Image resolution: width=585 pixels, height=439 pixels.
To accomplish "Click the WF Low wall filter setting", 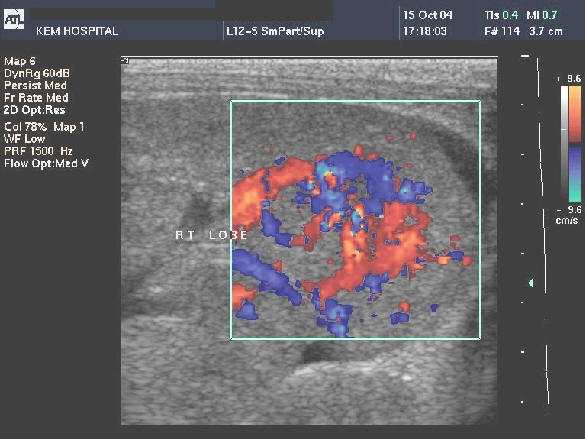I will point(24,139).
